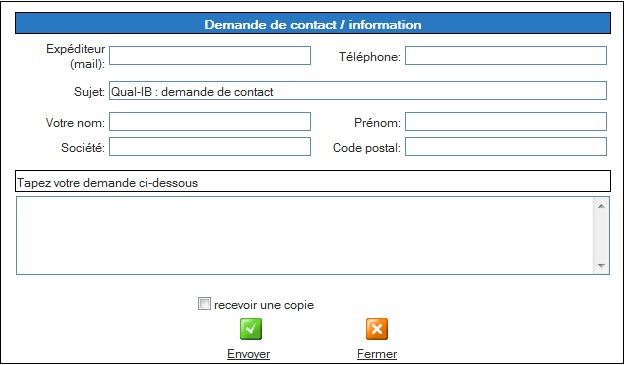Click the Code postal input field
The height and width of the screenshot is (365, 624).
[x=506, y=146]
